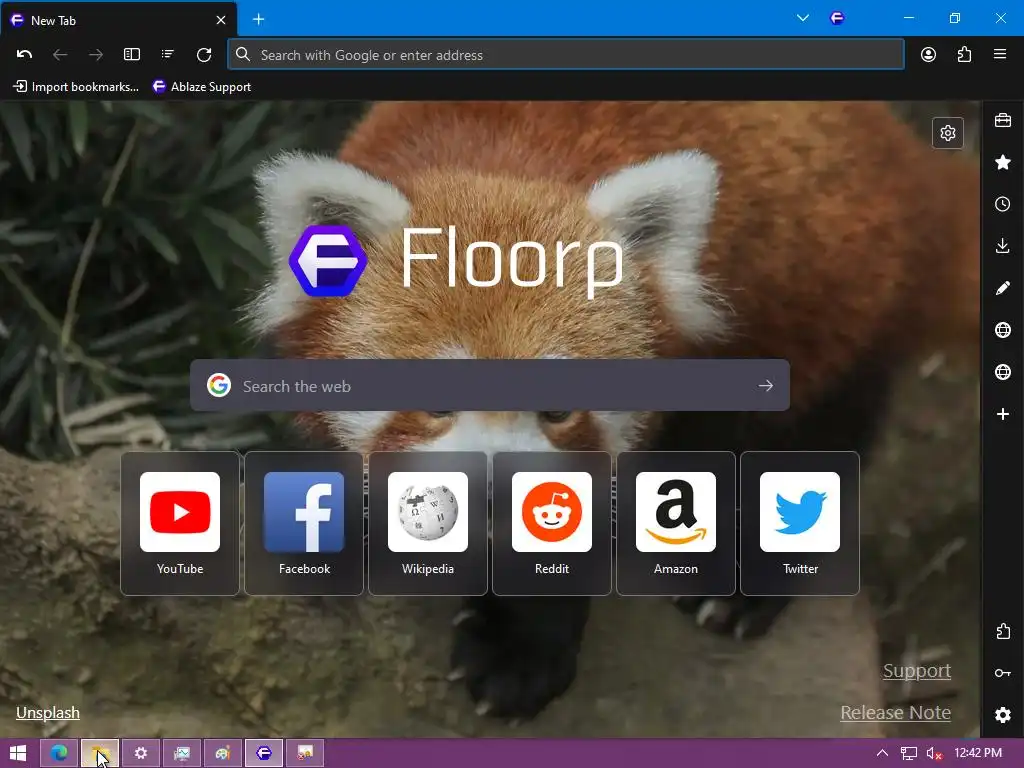Screen dimensions: 1024x768
Task: Go back with the left arrow button
Action: pyautogui.click(x=60, y=55)
